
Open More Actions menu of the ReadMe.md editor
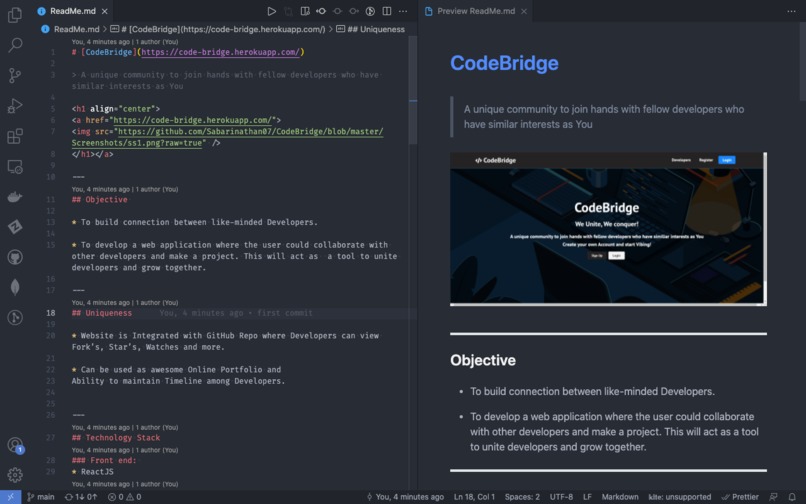click(403, 11)
